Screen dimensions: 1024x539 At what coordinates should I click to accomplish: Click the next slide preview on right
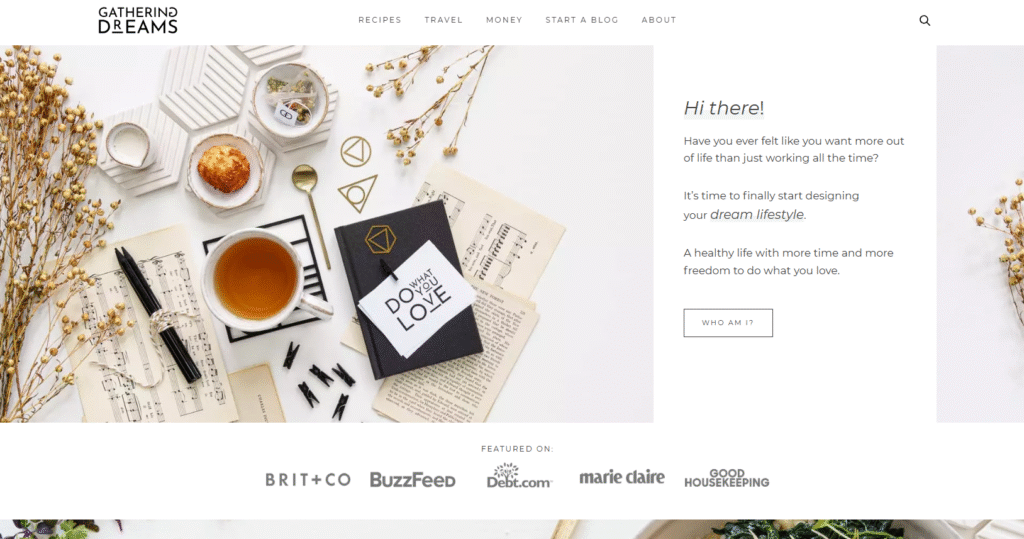click(x=980, y=234)
